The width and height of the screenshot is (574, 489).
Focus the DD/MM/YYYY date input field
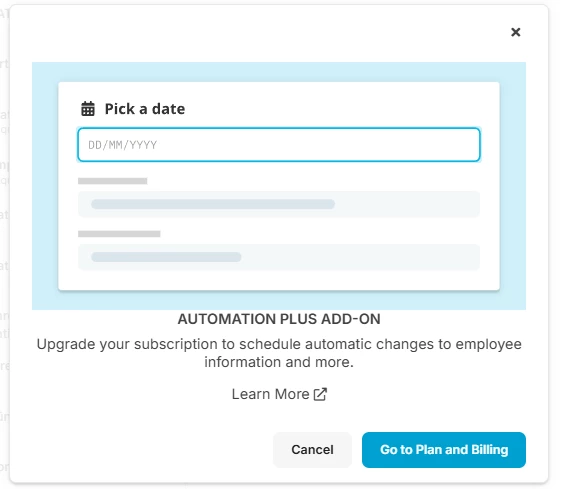pyautogui.click(x=279, y=145)
